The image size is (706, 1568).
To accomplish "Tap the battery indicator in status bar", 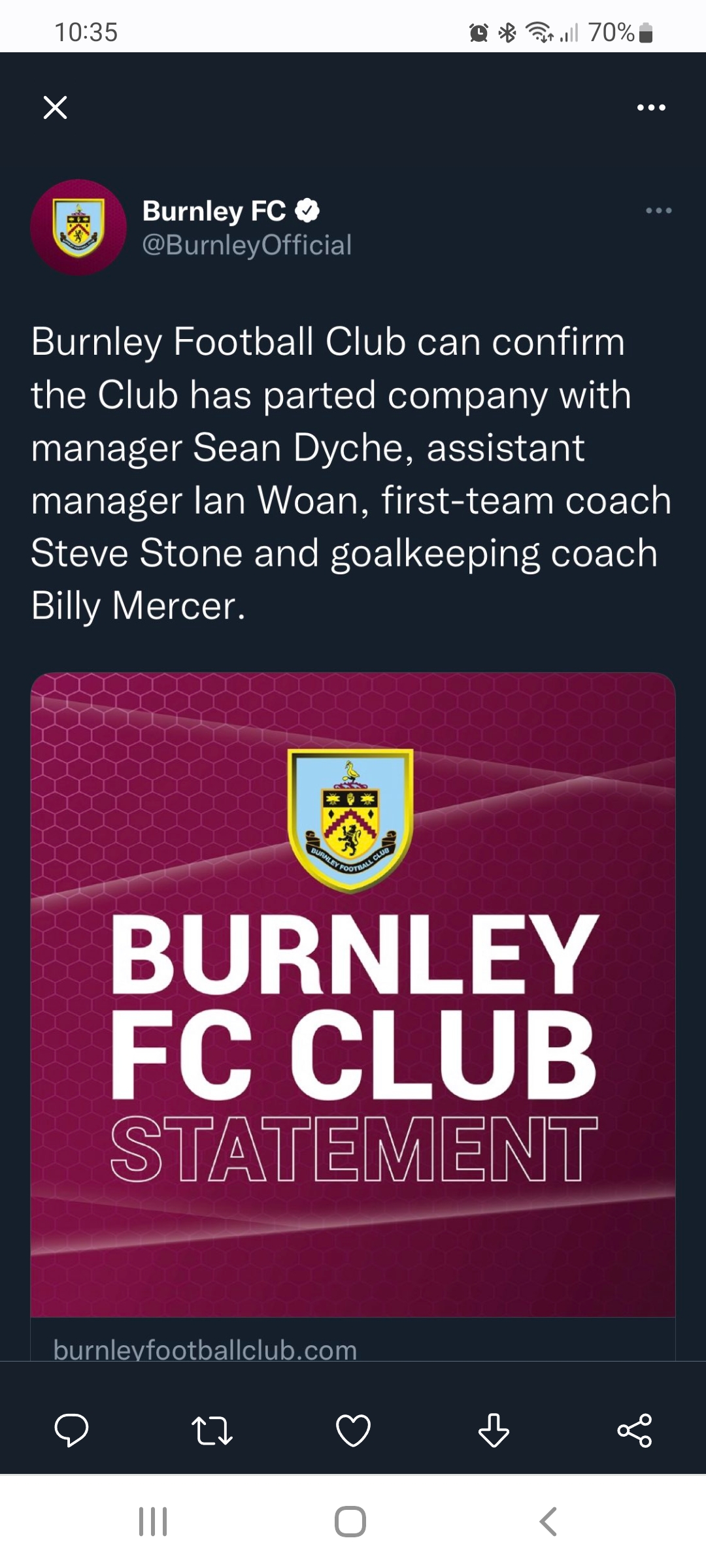I will pyautogui.click(x=646, y=32).
